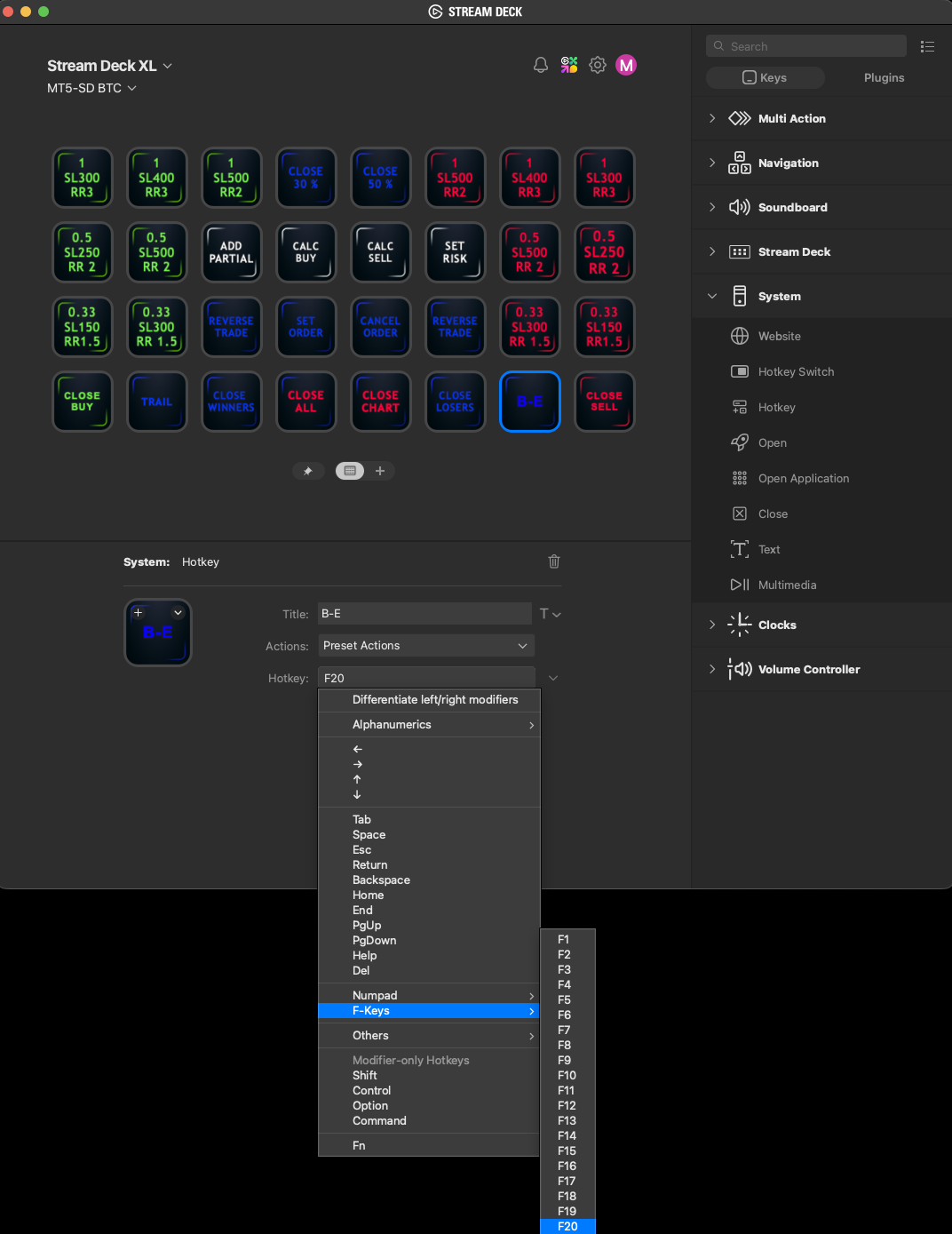Open preferences gear icon
The height and width of the screenshot is (1234, 952).
point(598,65)
